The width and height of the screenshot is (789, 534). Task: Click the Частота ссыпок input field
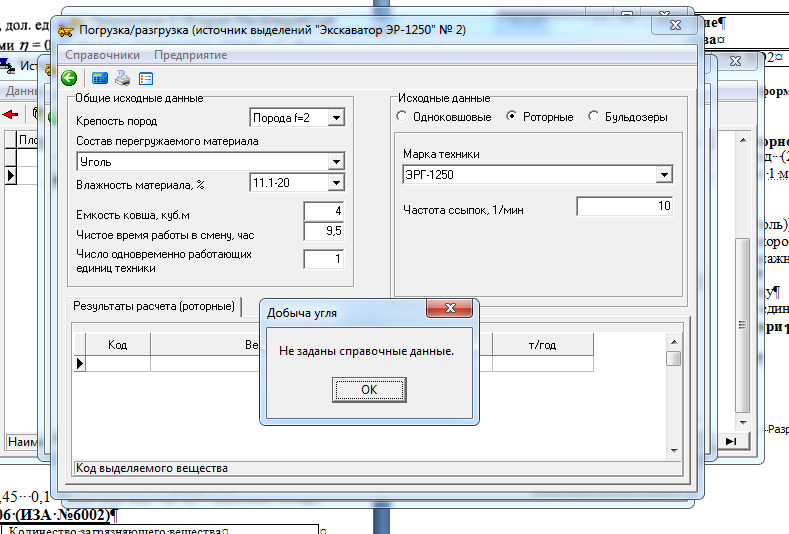pyautogui.click(x=624, y=206)
